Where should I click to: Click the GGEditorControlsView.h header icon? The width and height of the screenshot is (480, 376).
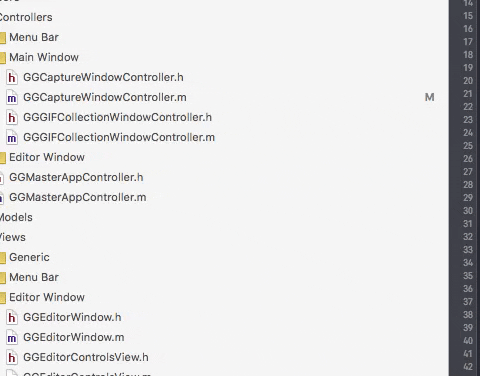tap(12, 357)
